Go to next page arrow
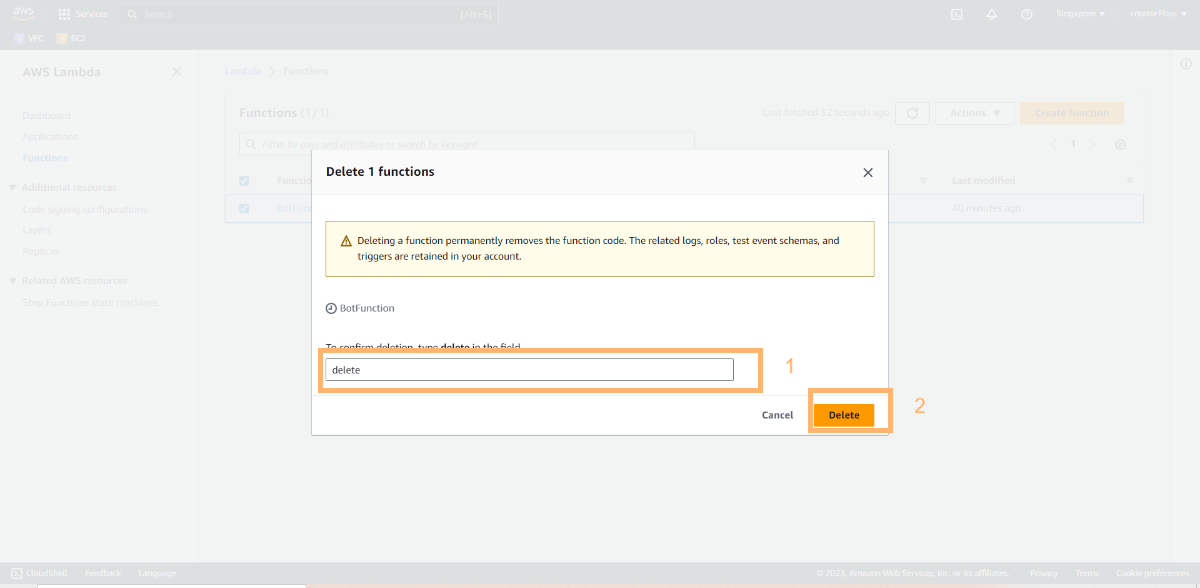The width and height of the screenshot is (1200, 588). click(1092, 144)
